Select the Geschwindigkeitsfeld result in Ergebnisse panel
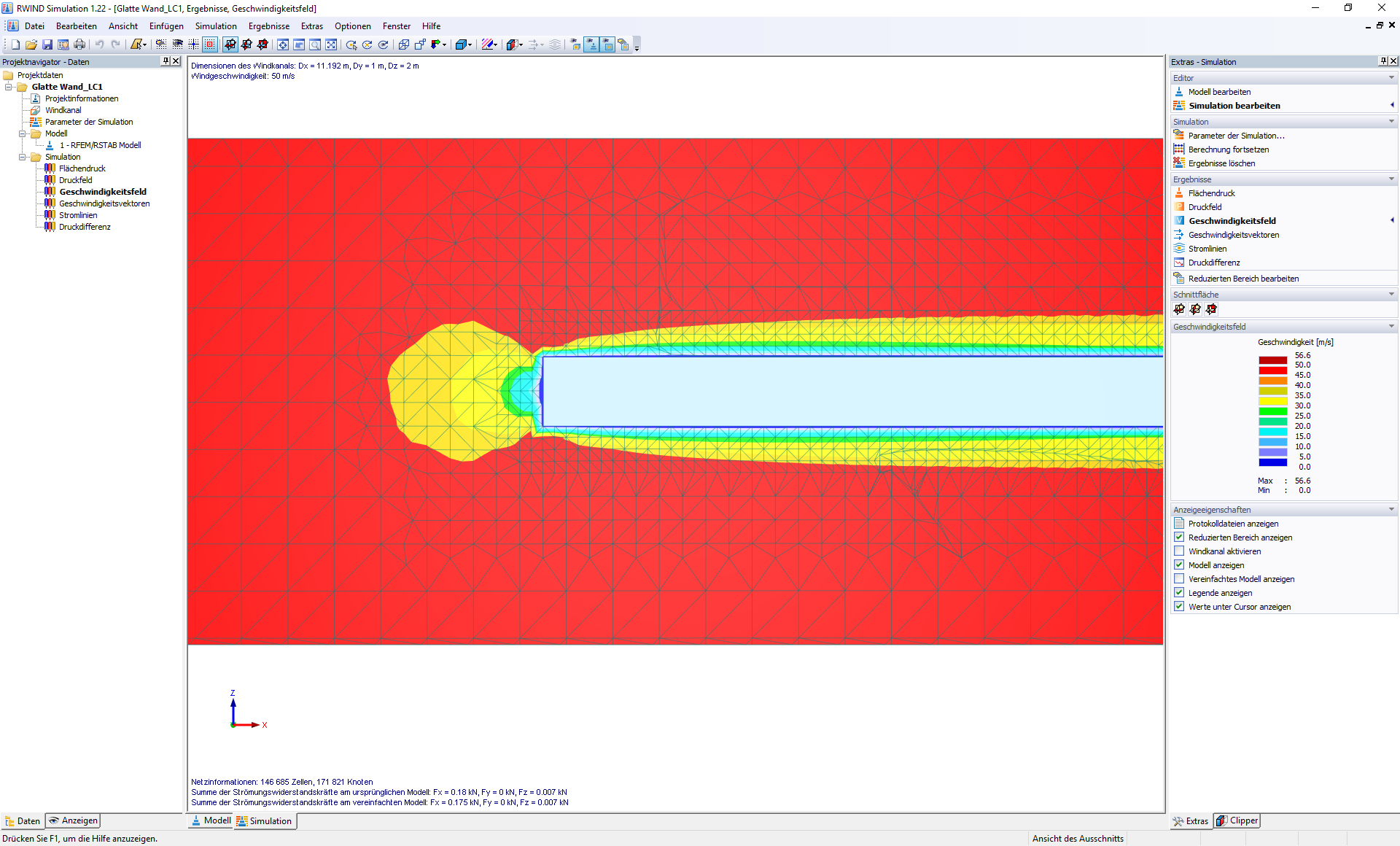Viewport: 1400px width, 846px height. point(1232,220)
